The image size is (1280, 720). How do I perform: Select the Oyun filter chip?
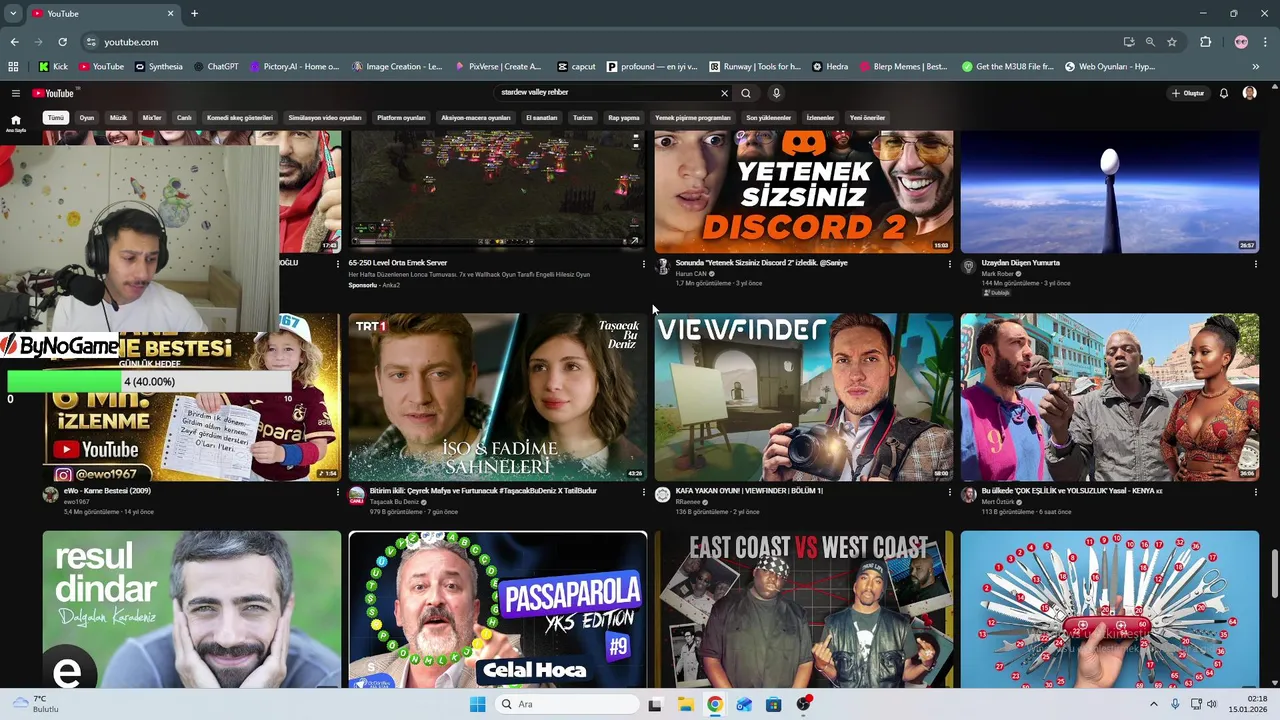(x=87, y=118)
